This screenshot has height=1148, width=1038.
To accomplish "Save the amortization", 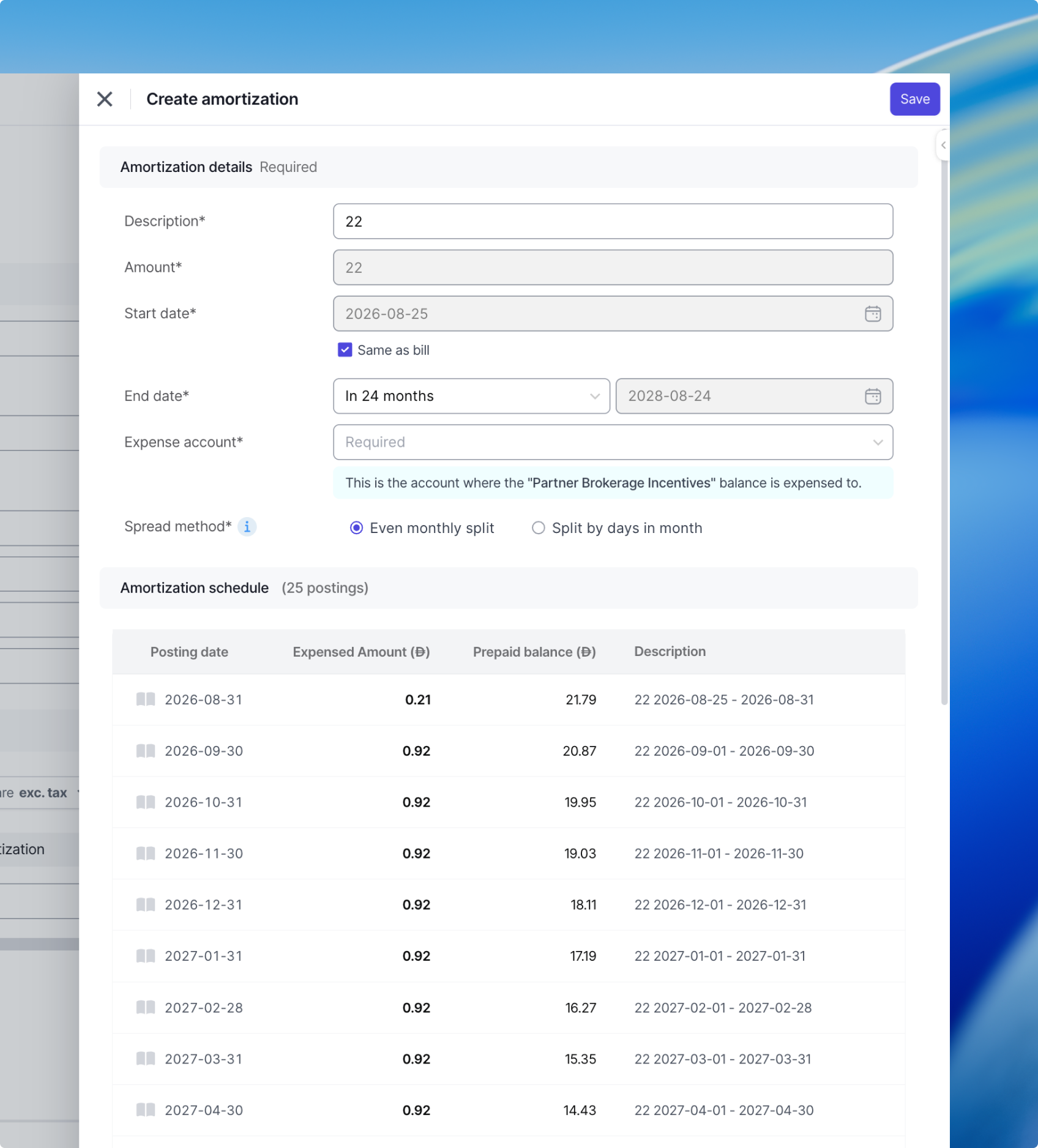I will (915, 99).
